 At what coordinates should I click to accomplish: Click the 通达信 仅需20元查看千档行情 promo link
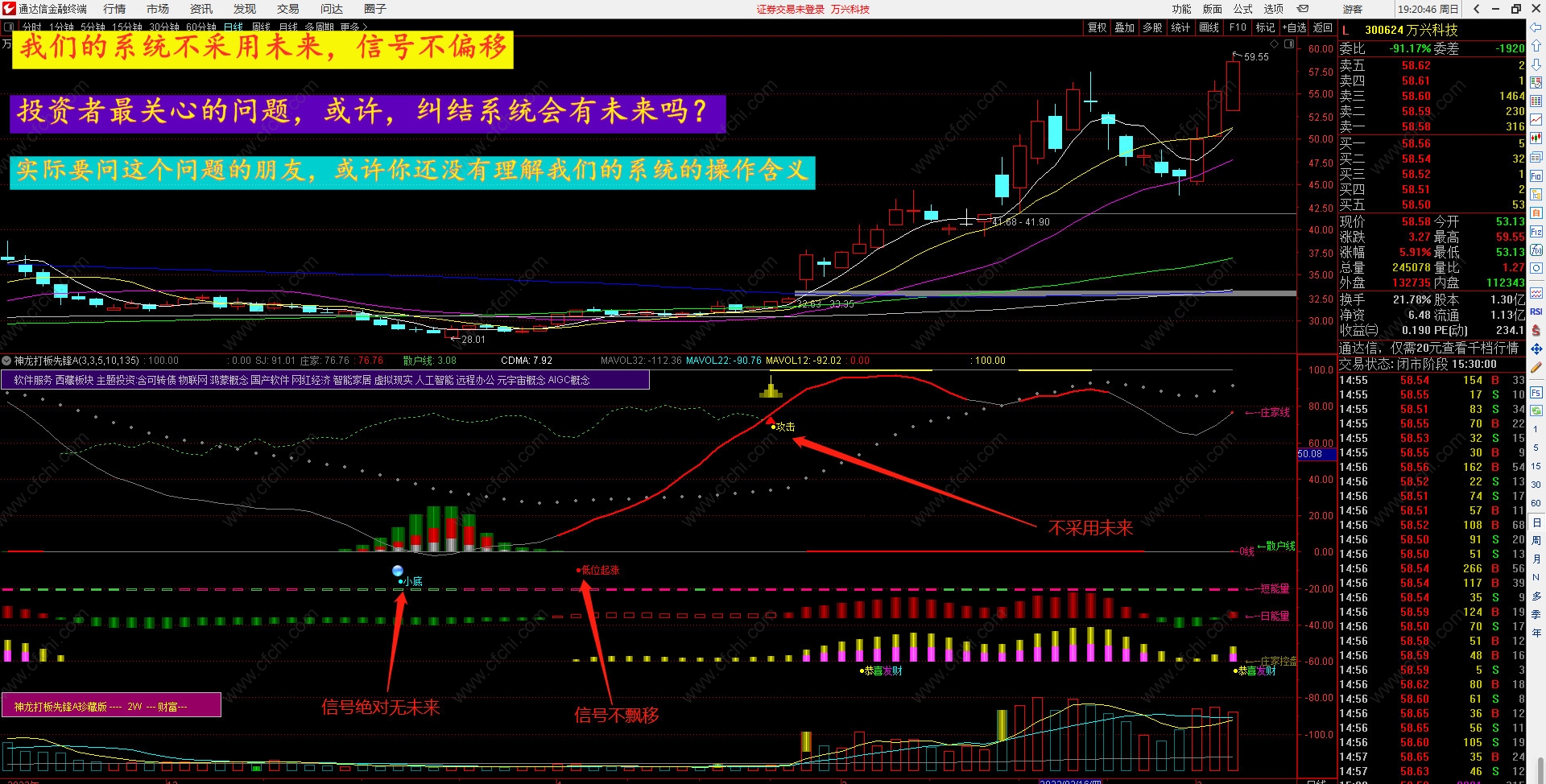tap(1428, 348)
